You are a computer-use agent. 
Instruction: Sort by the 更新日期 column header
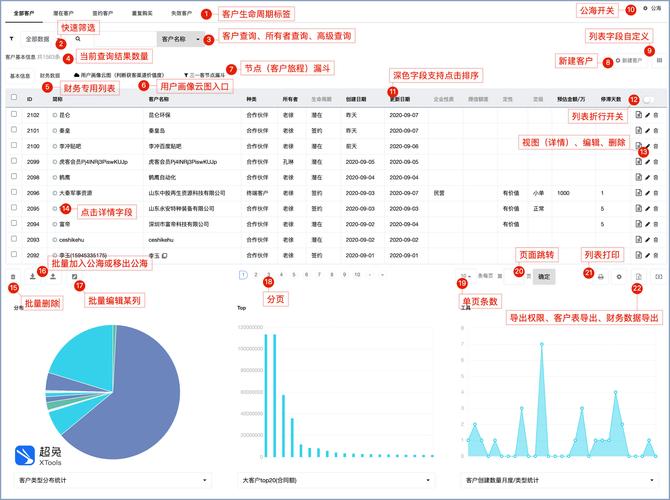[400, 99]
